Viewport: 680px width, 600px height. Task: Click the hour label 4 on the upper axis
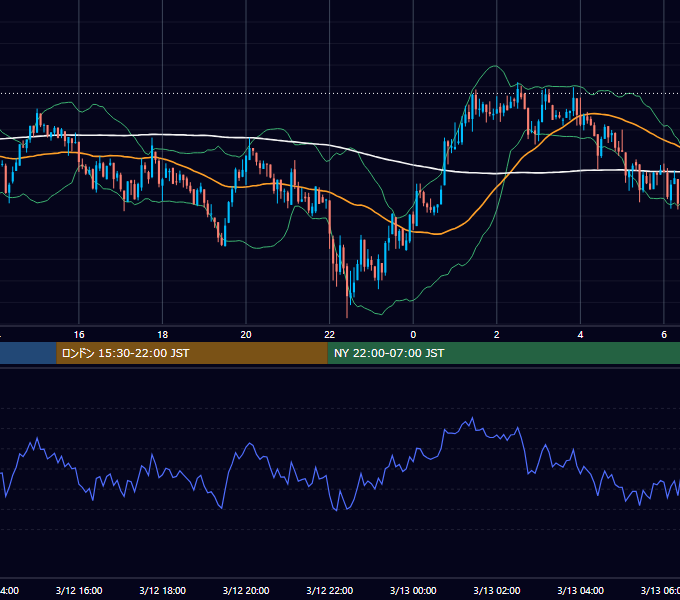[580, 335]
